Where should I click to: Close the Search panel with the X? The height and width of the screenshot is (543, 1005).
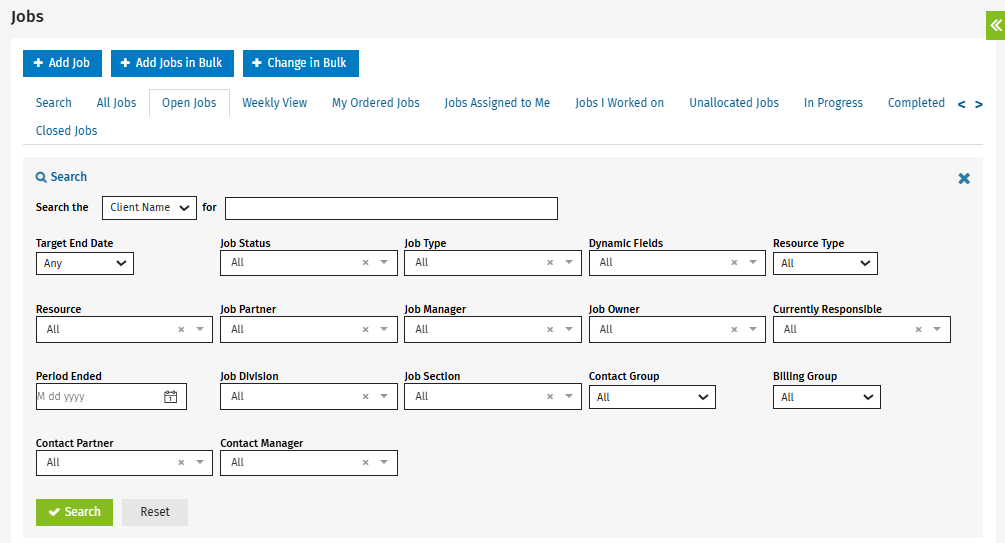pos(964,179)
